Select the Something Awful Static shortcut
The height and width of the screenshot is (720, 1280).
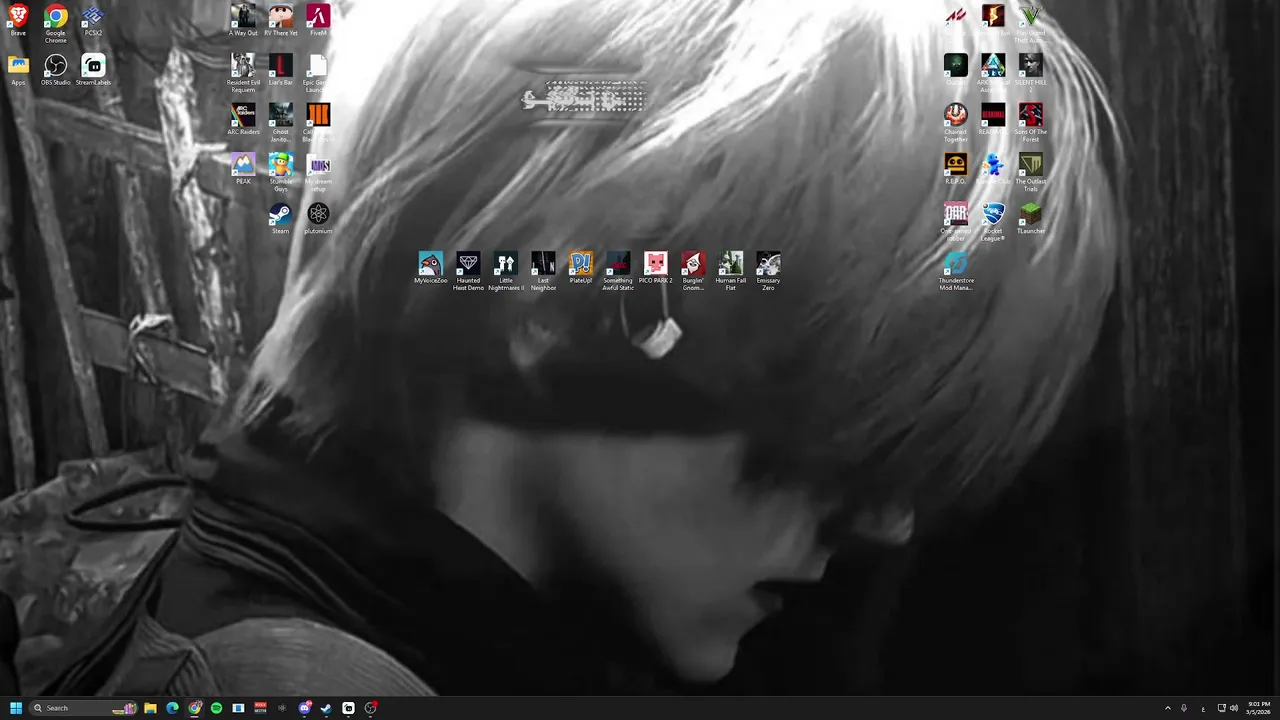click(x=618, y=272)
